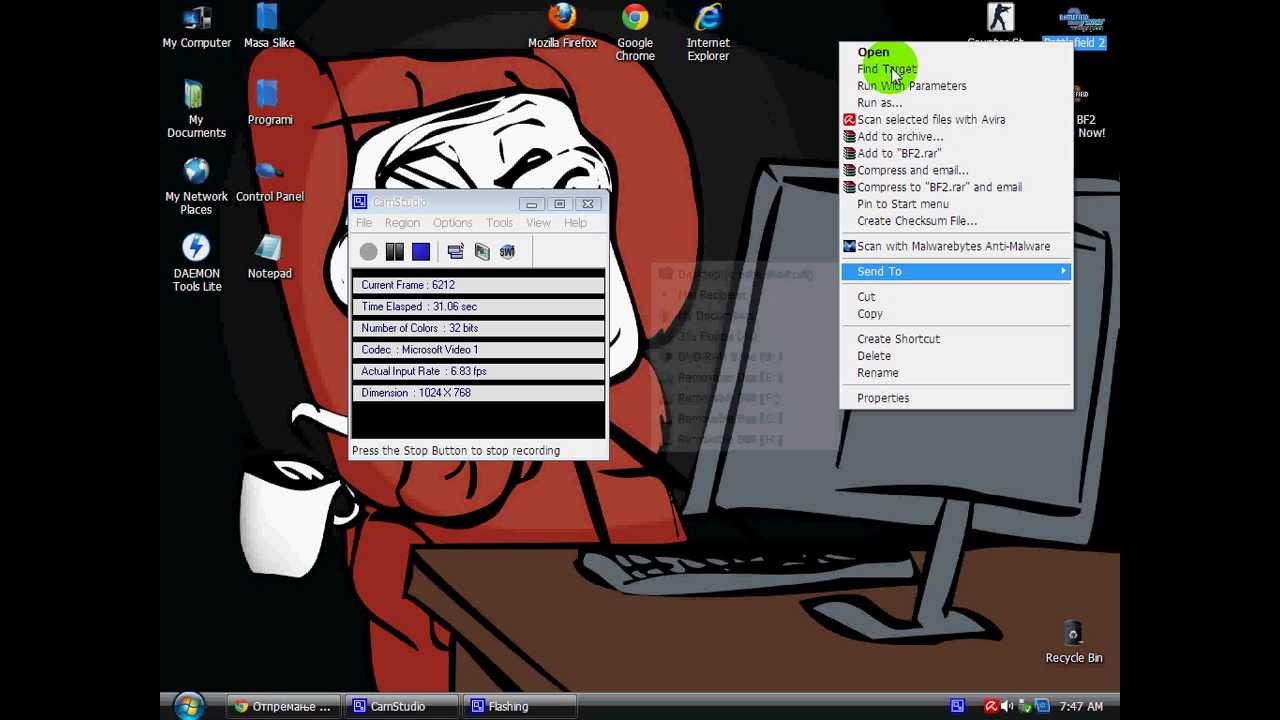
Task: Open CamStudio Tools menu
Action: tap(499, 223)
